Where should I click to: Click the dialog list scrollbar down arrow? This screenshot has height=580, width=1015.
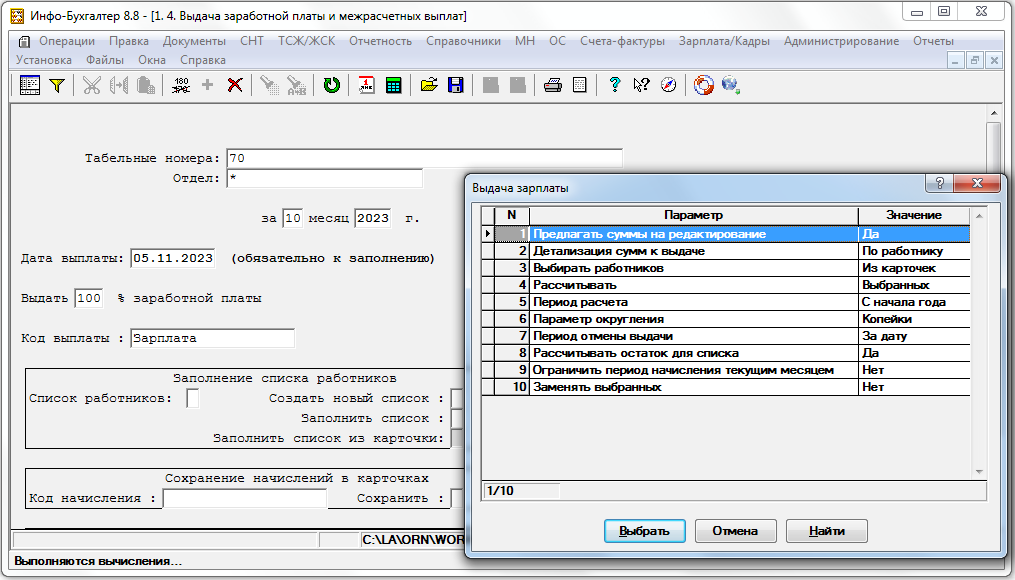tap(979, 472)
